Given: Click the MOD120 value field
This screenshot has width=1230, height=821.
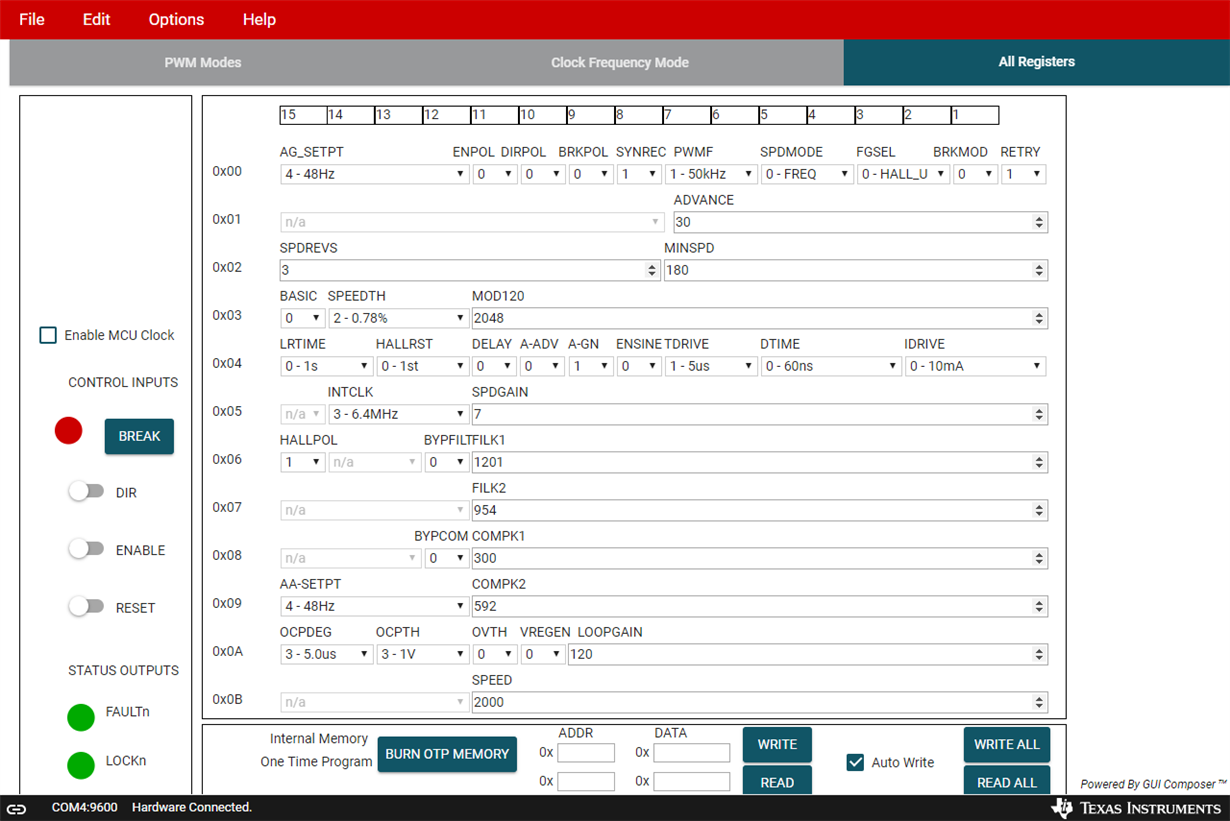Looking at the screenshot, I should pos(760,318).
